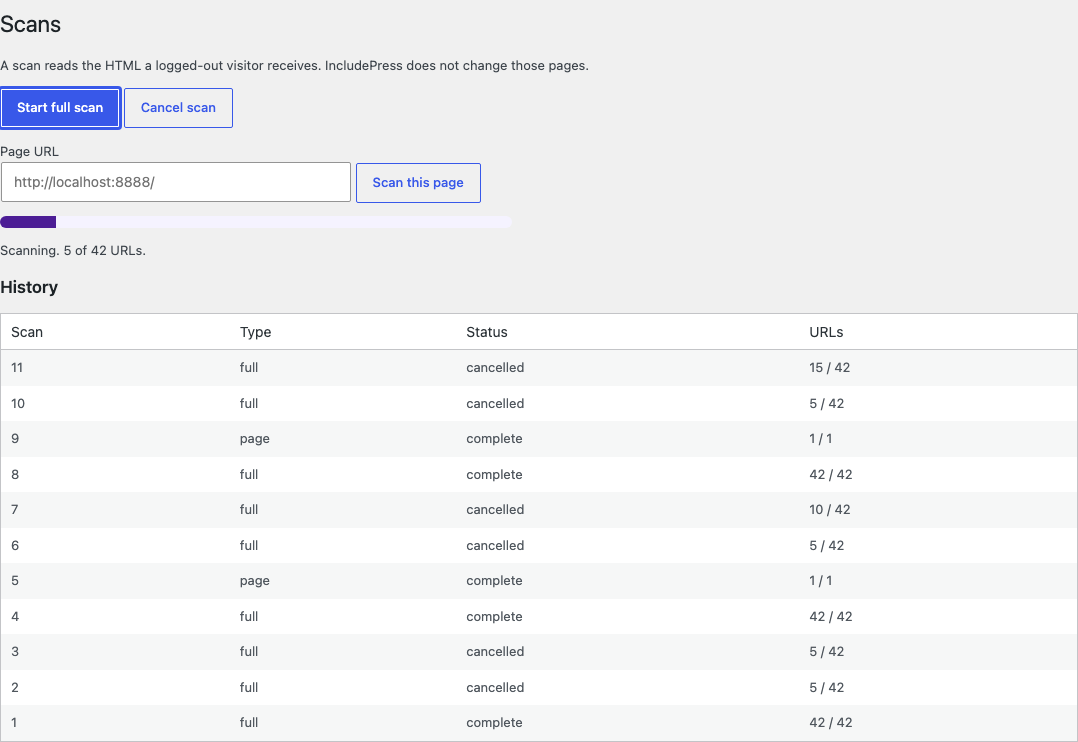Click the '10 / 42' URL count
The image size is (1078, 742).
pos(830,510)
